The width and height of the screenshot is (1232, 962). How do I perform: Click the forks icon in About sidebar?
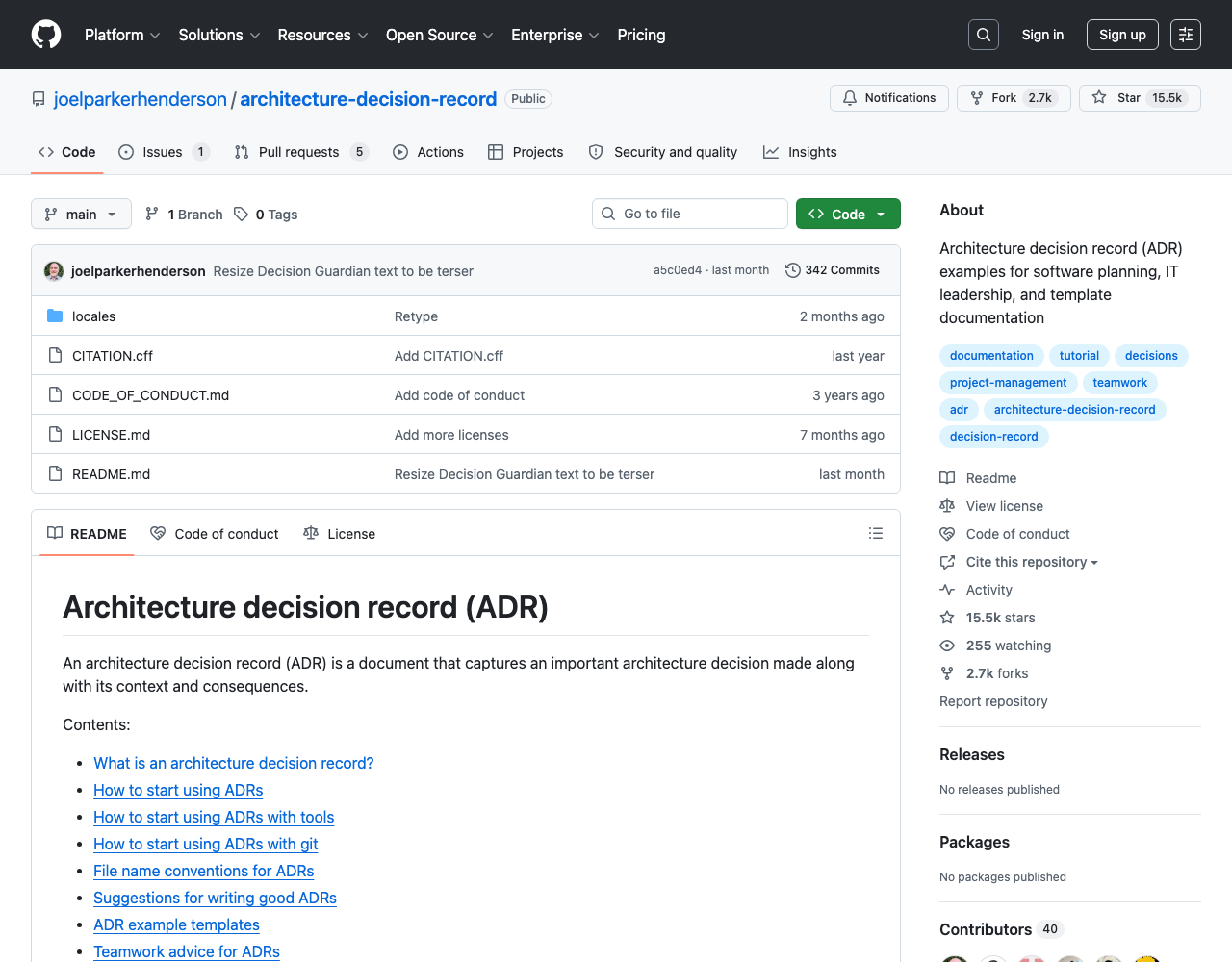(947, 673)
